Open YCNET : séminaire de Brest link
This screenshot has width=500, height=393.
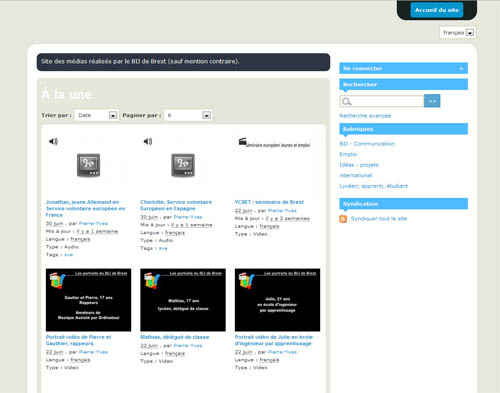(269, 202)
